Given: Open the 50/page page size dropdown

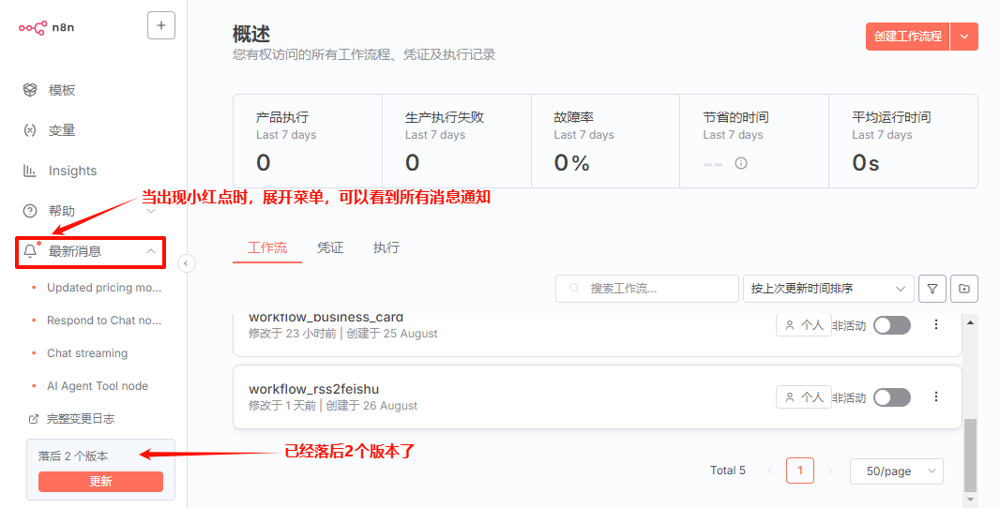Looking at the screenshot, I should [896, 471].
